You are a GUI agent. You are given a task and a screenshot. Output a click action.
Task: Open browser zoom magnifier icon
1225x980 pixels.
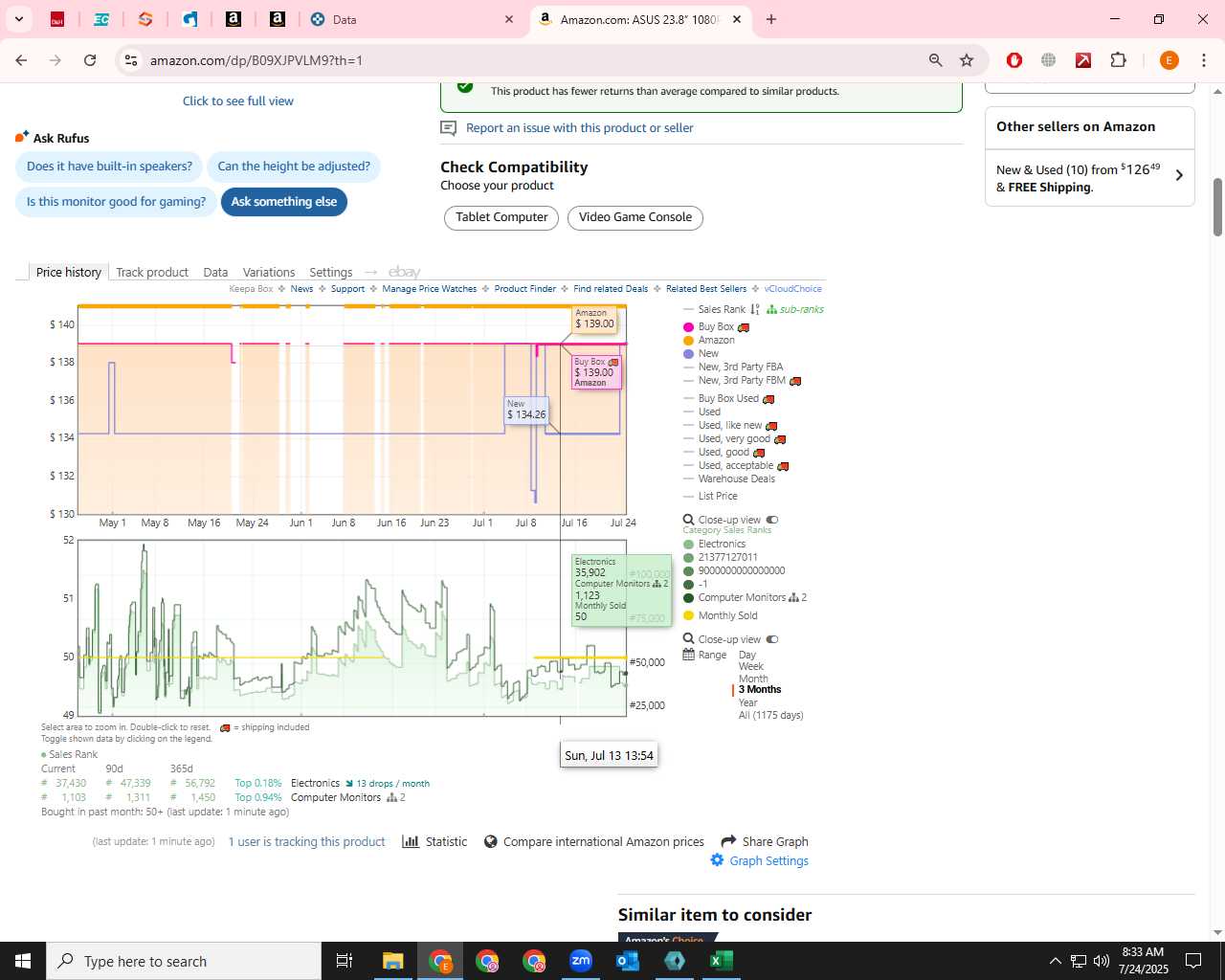936,60
